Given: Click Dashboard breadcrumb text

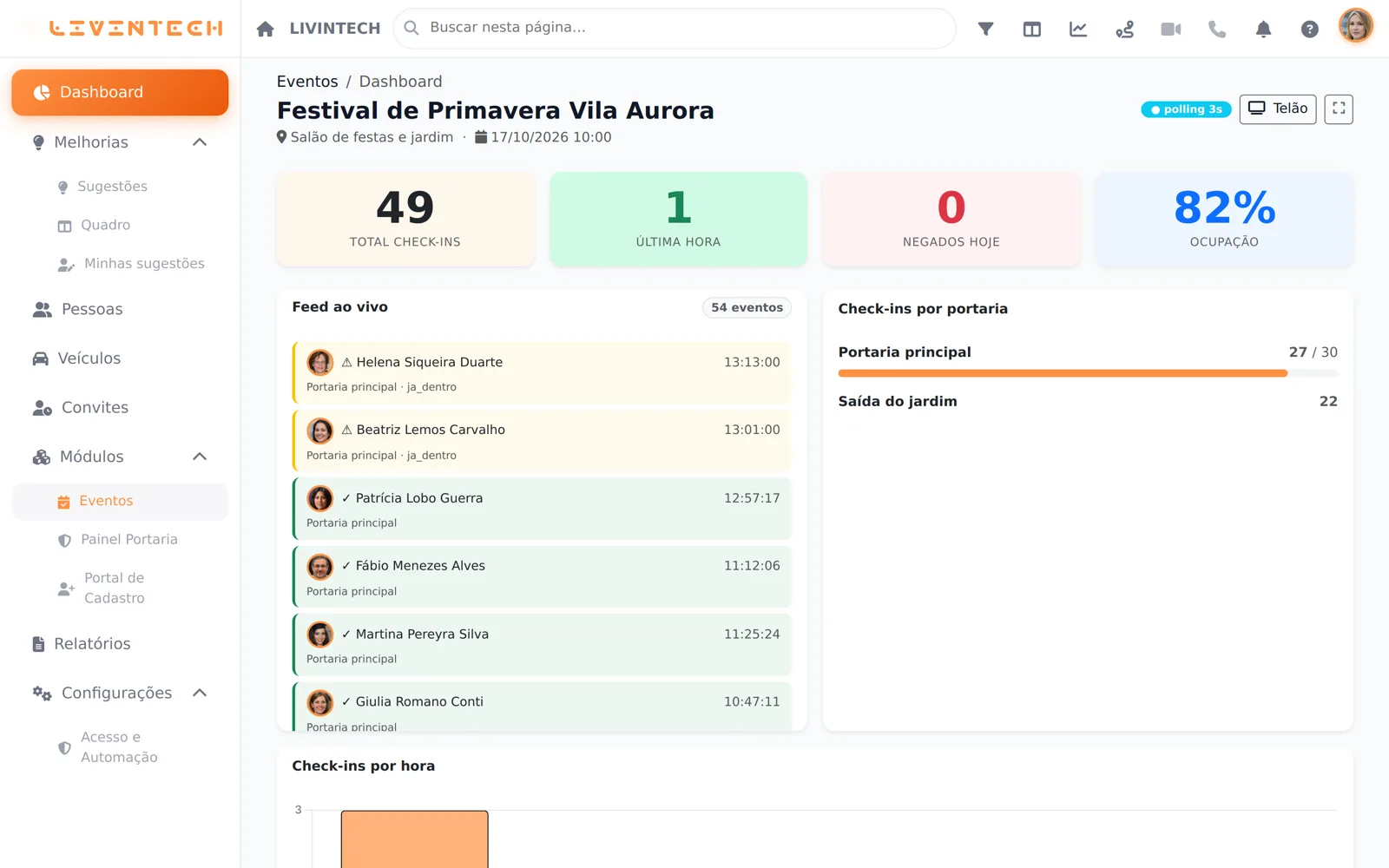Looking at the screenshot, I should click(x=400, y=82).
